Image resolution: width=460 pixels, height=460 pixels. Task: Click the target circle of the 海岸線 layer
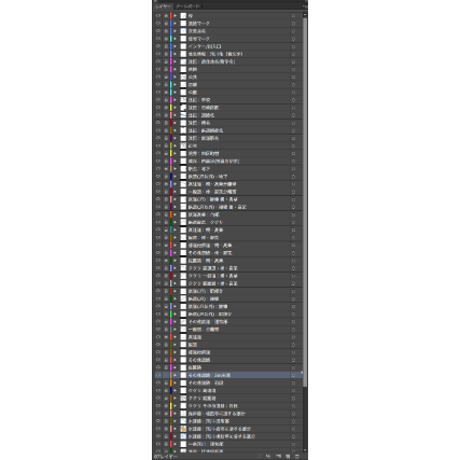[x=293, y=413]
